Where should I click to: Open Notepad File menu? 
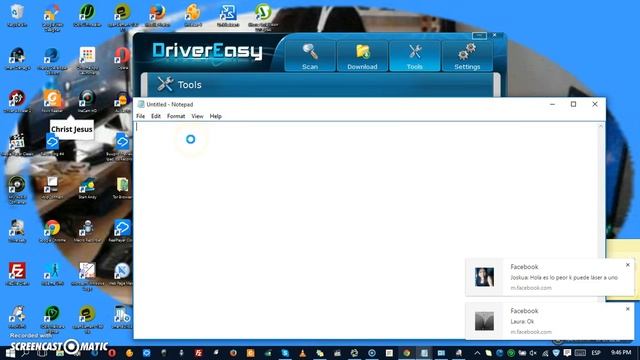[140, 116]
